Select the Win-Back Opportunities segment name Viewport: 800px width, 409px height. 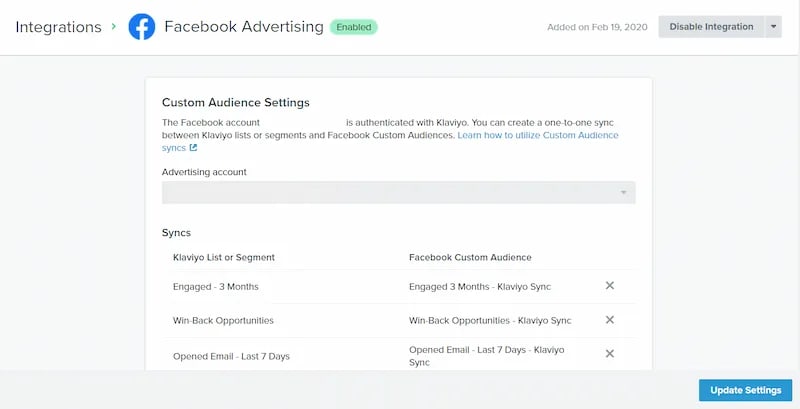pyautogui.click(x=223, y=320)
